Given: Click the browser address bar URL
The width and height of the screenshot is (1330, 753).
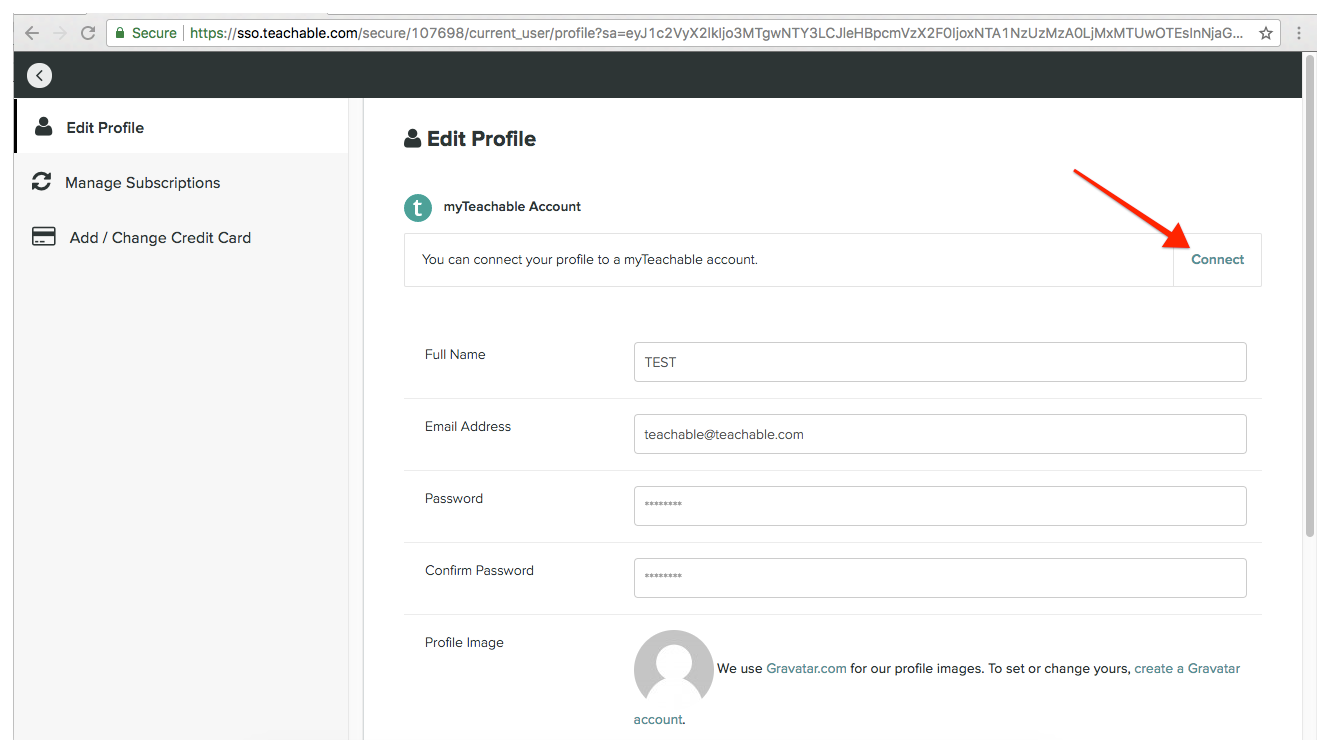Looking at the screenshot, I should [716, 33].
